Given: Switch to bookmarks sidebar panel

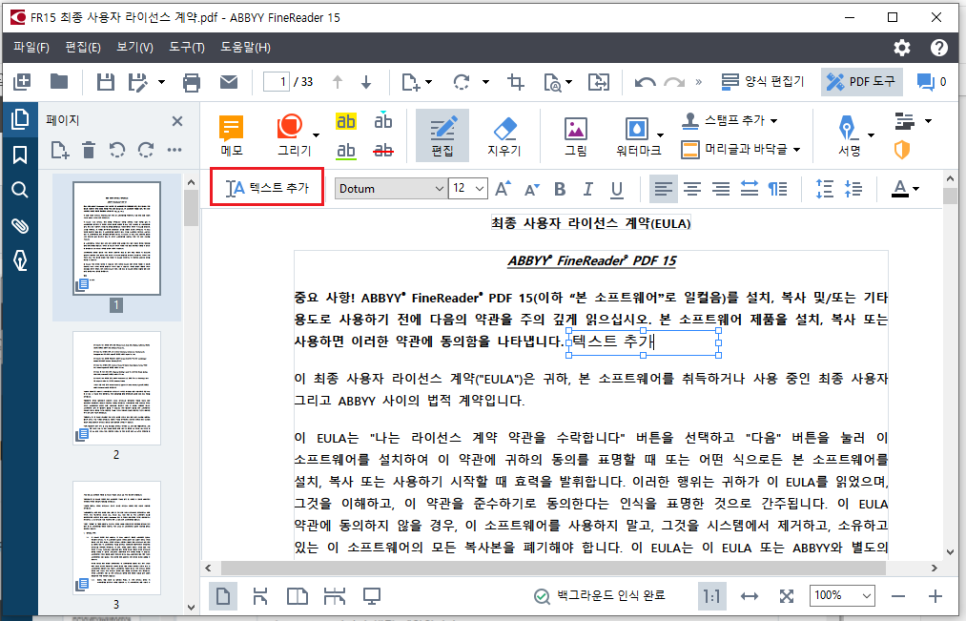Looking at the screenshot, I should coord(20,155).
